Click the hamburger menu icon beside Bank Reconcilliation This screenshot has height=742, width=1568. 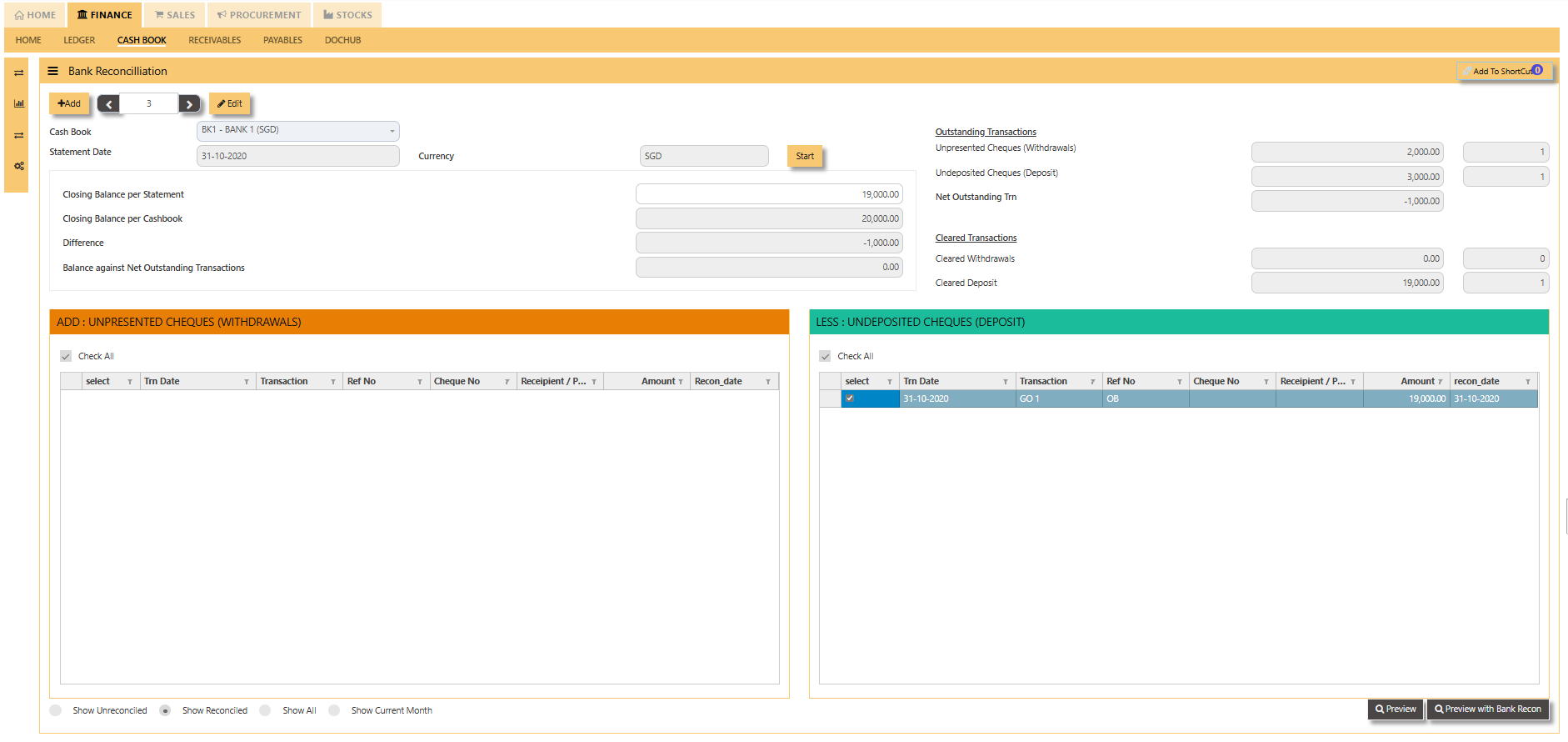(52, 71)
